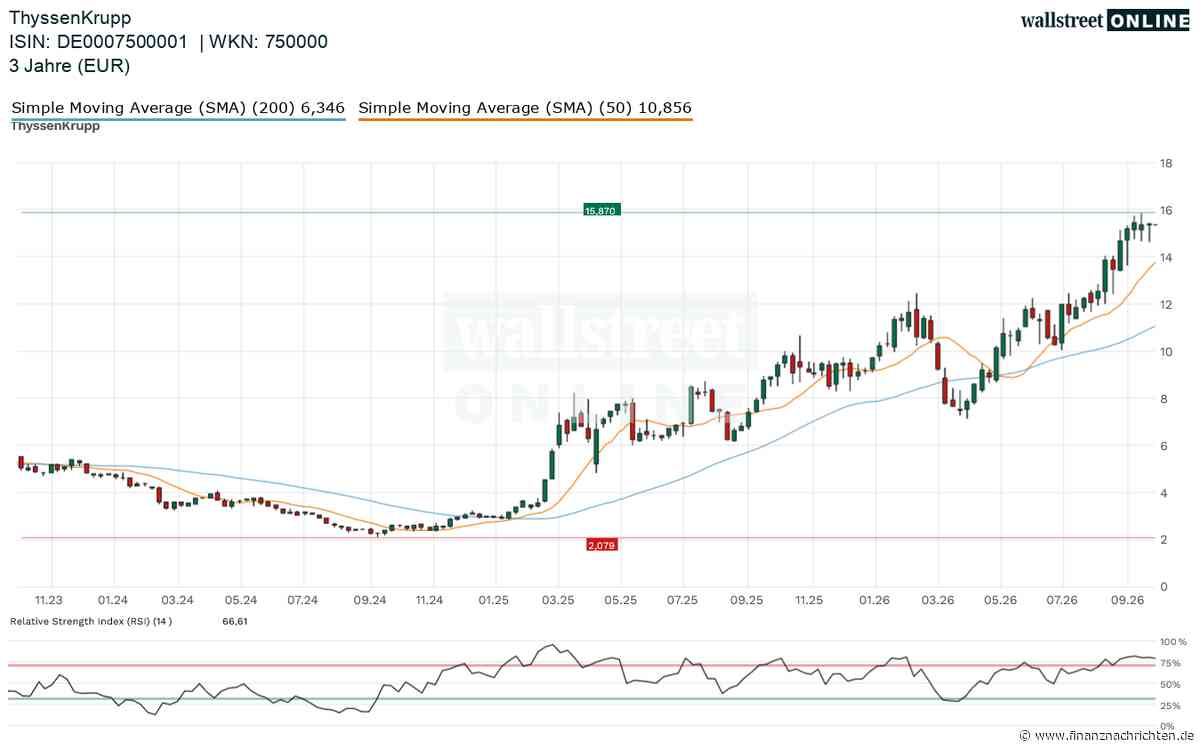
Task: Click the '3 Jahre (EUR)' label
Action: 69,66
